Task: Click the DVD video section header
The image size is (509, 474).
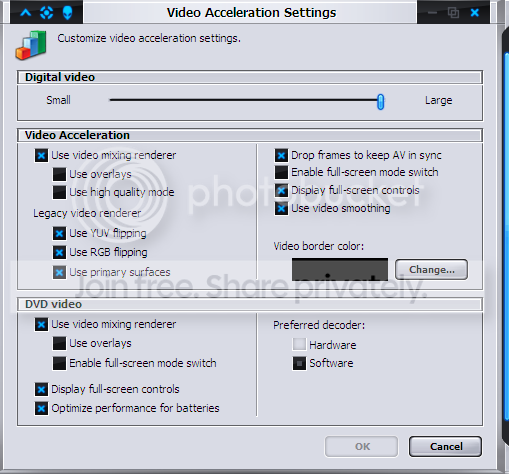Action: click(250, 304)
